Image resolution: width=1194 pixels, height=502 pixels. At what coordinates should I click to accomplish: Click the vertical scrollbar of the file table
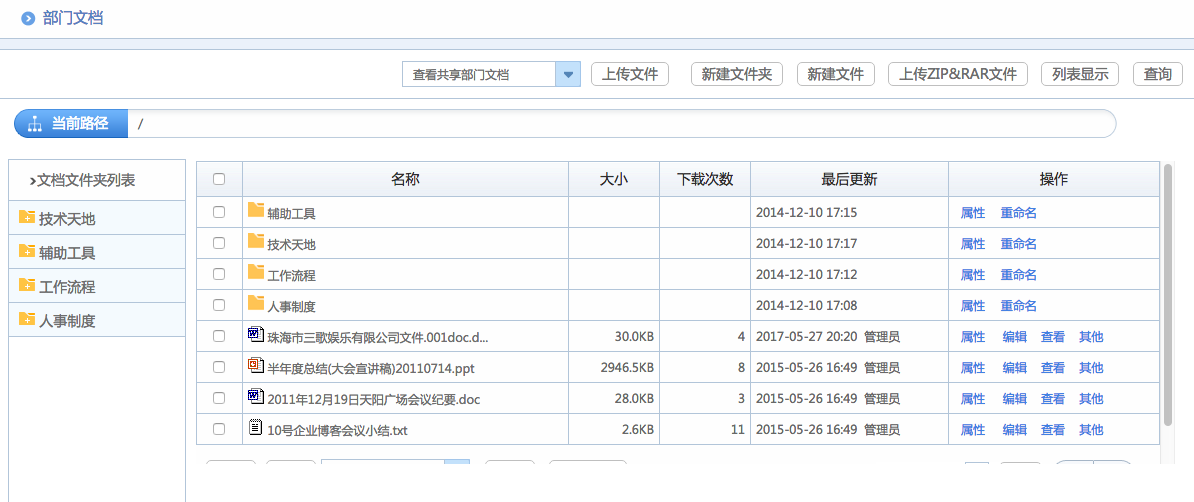pos(1167,290)
